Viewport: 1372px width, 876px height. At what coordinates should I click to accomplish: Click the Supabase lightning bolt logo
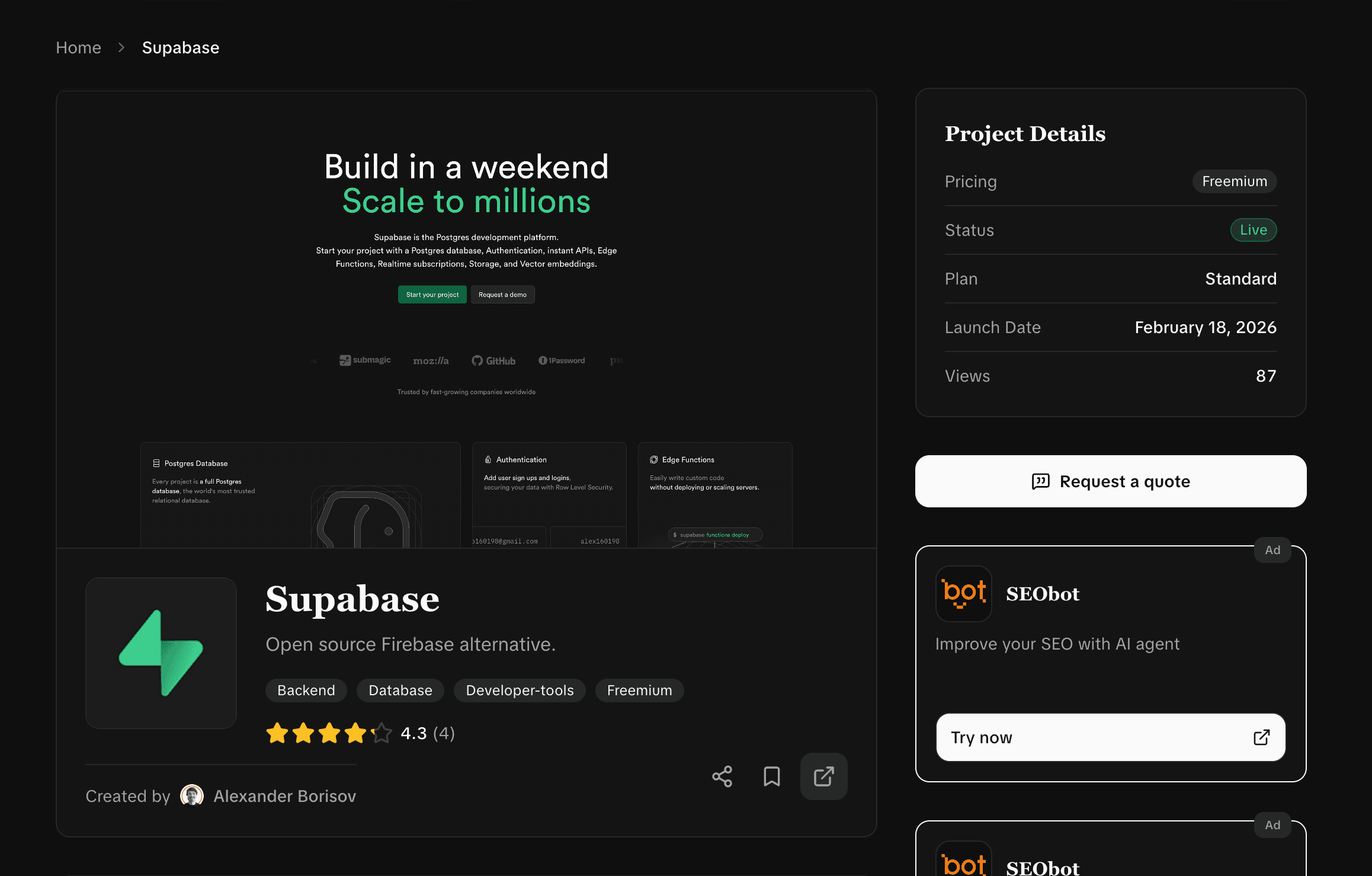pyautogui.click(x=161, y=653)
